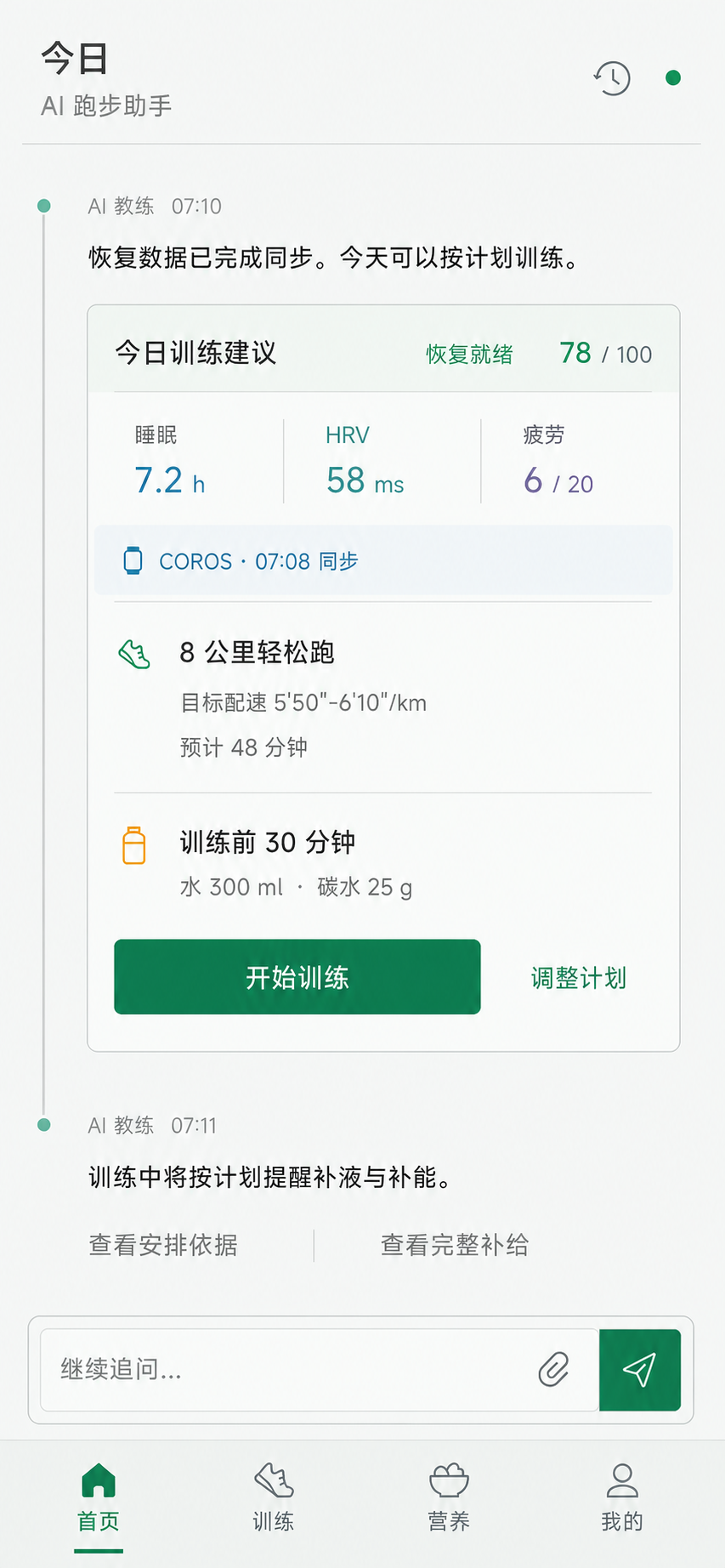Click the paperclip attachment icon
The height and width of the screenshot is (1568, 725).
(x=553, y=1369)
